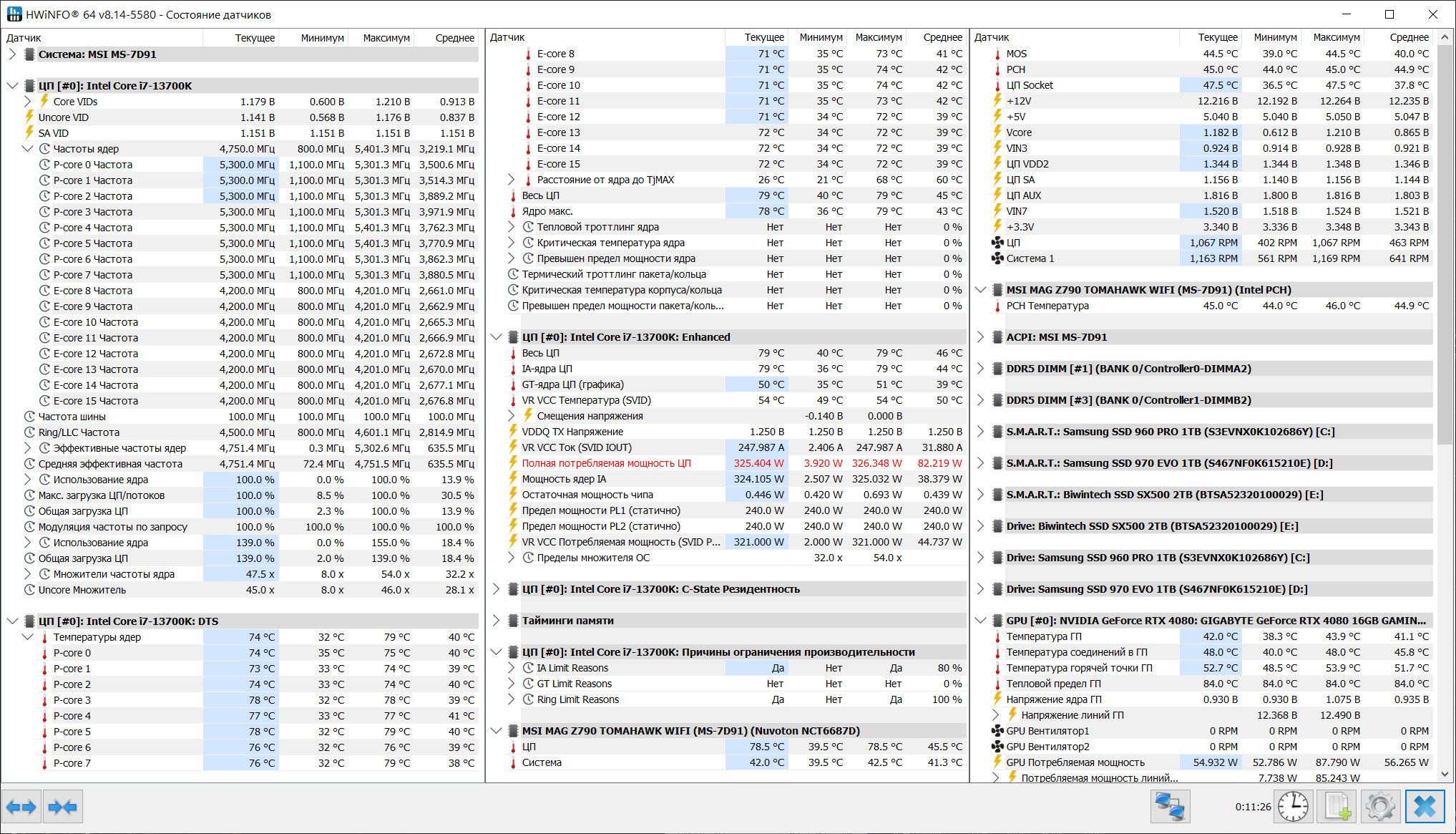Click the start logging document icon
The width and height of the screenshot is (1456, 834).
pos(1337,807)
